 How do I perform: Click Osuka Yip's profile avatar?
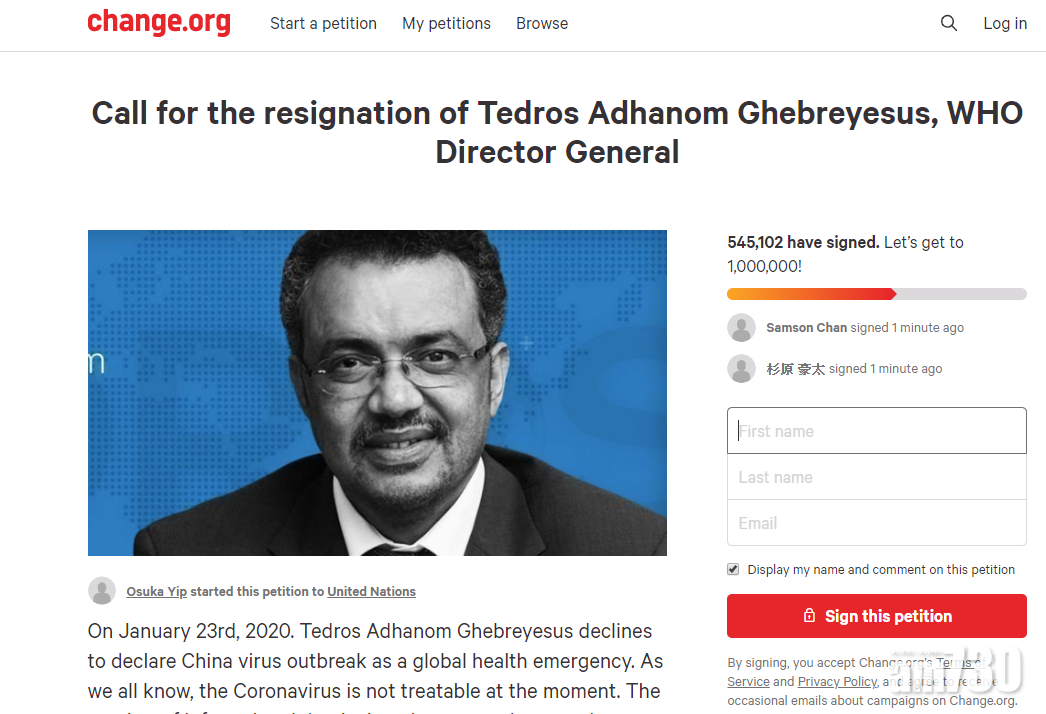click(x=102, y=591)
